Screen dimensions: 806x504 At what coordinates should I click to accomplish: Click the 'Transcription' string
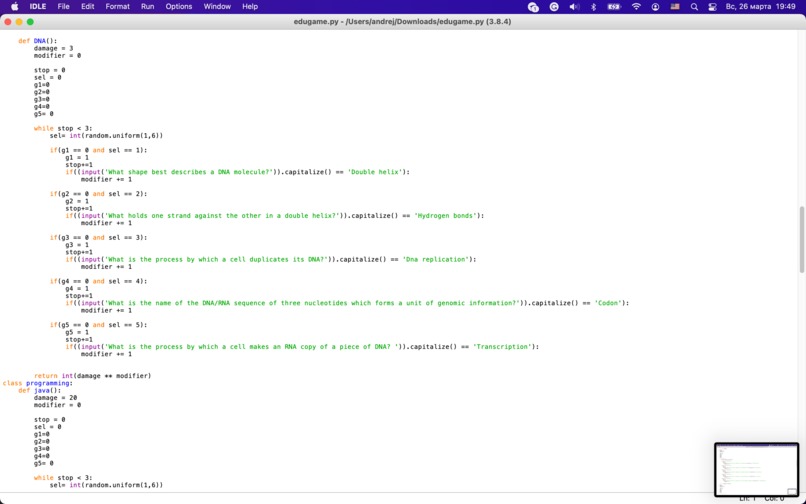[502, 347]
